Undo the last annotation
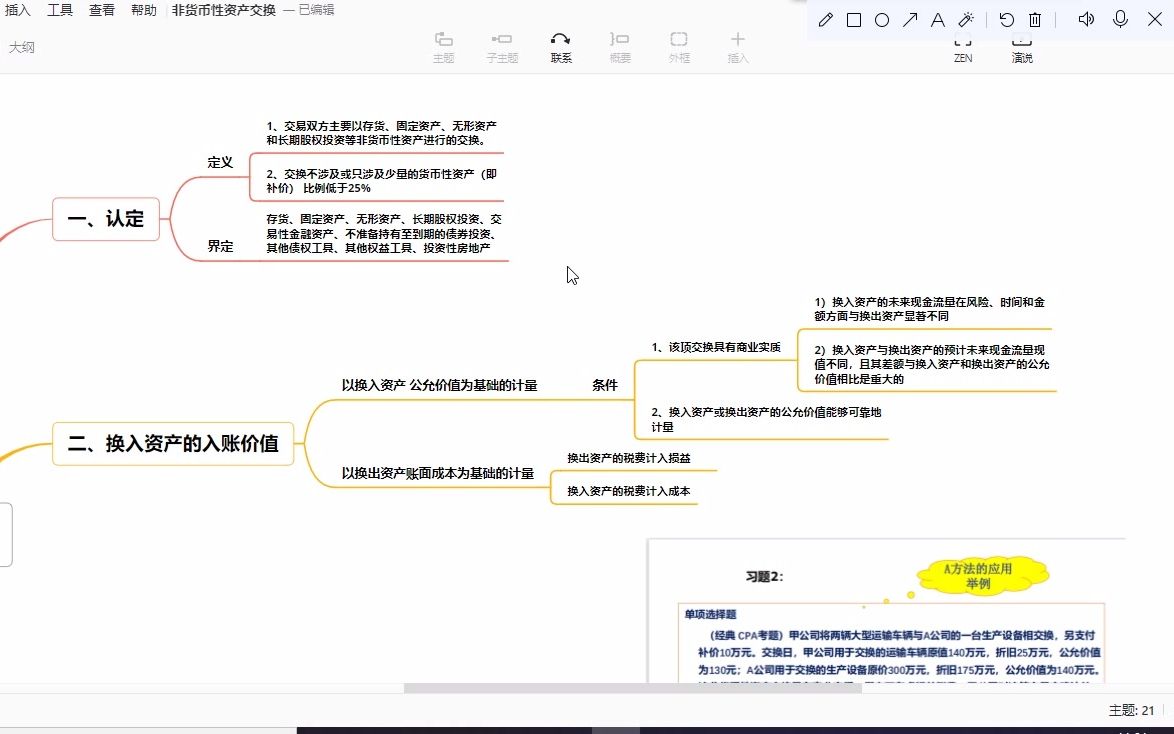1174x734 pixels. (1005, 18)
